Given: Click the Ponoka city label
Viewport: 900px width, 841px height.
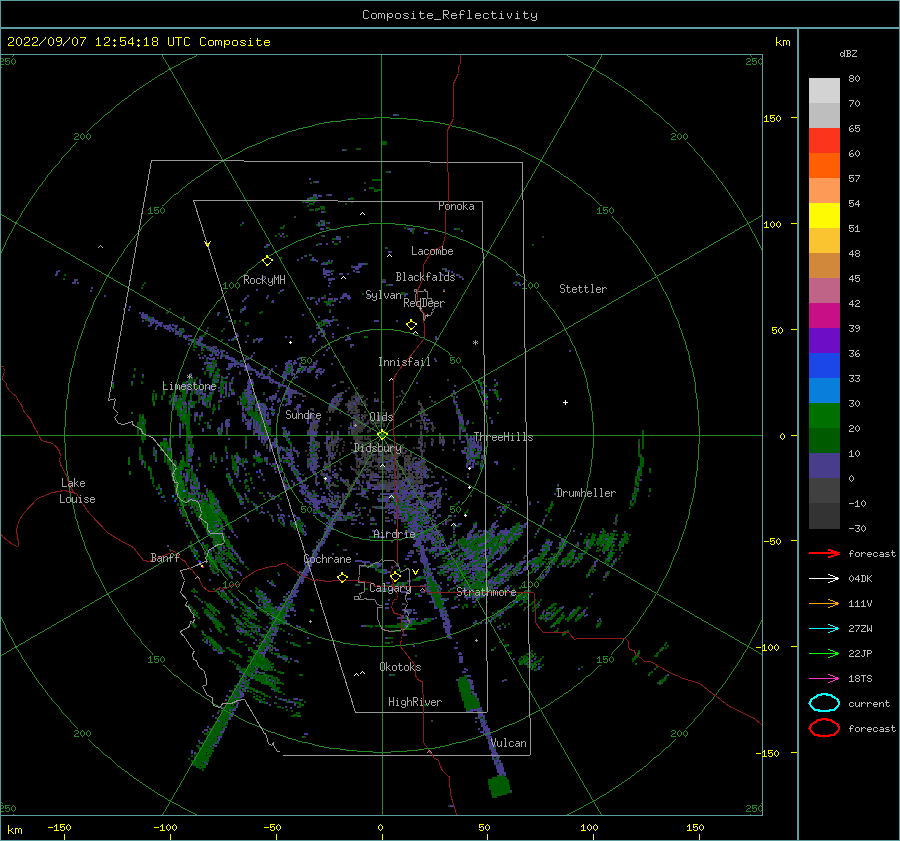Looking at the screenshot, I should [x=456, y=206].
